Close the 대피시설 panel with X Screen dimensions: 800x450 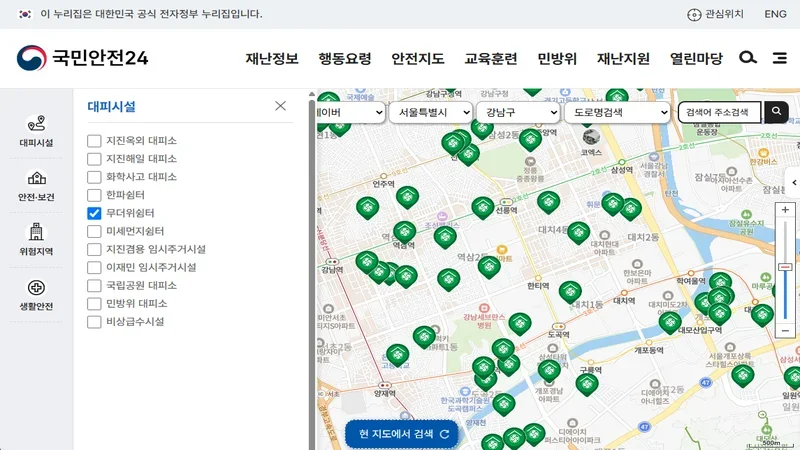point(280,106)
